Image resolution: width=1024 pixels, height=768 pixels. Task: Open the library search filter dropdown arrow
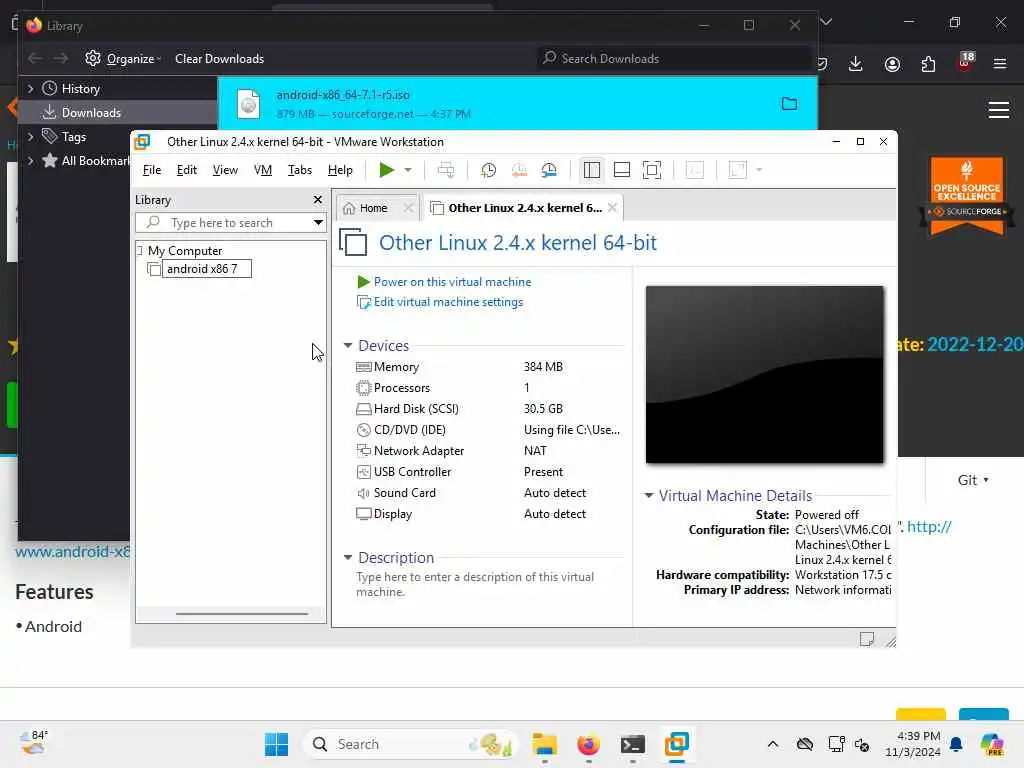coord(317,223)
